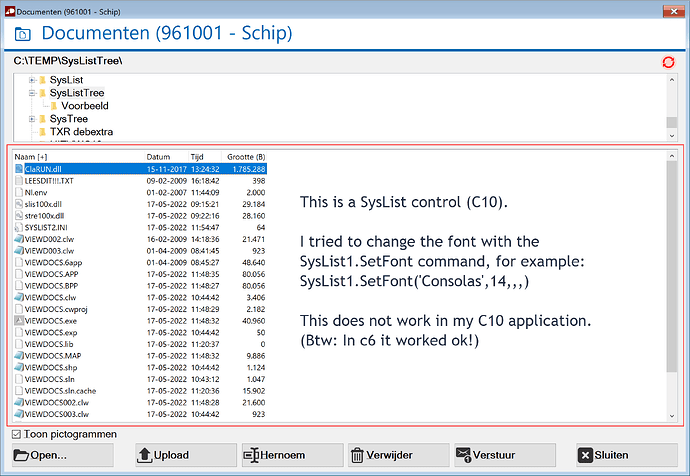Collapse the SysListTree tree node
Image resolution: width=690 pixels, height=476 pixels.
pyautogui.click(x=32, y=93)
